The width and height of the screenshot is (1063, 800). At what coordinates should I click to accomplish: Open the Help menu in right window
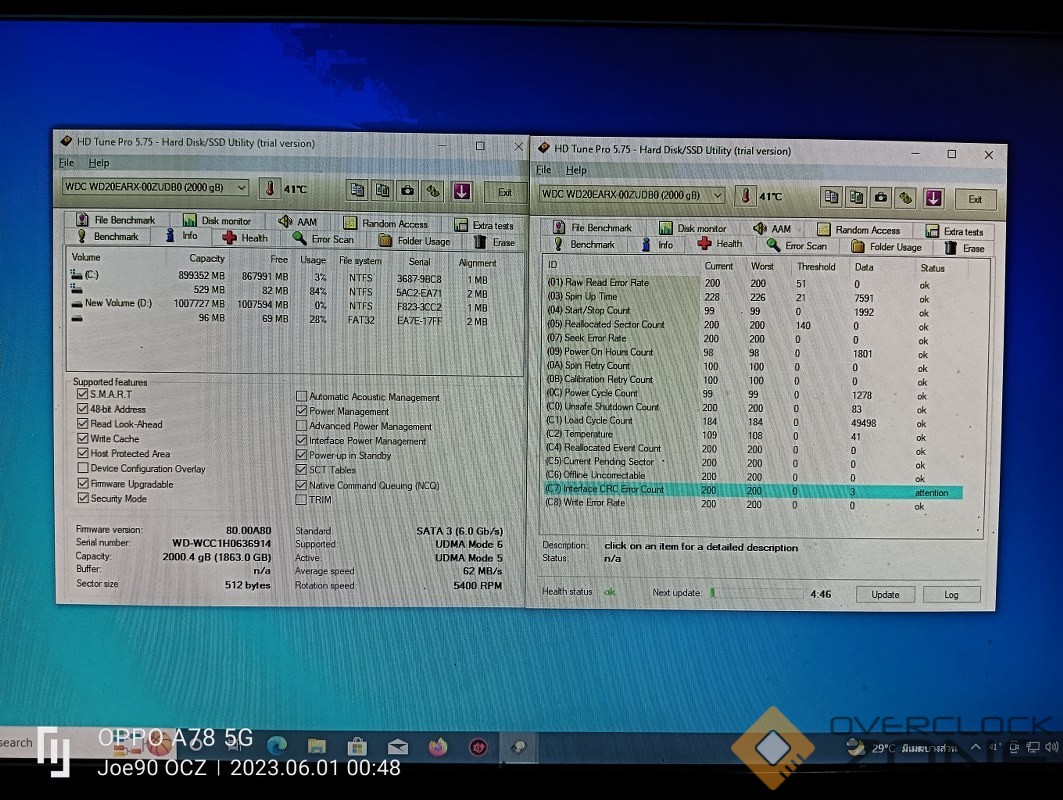(576, 170)
